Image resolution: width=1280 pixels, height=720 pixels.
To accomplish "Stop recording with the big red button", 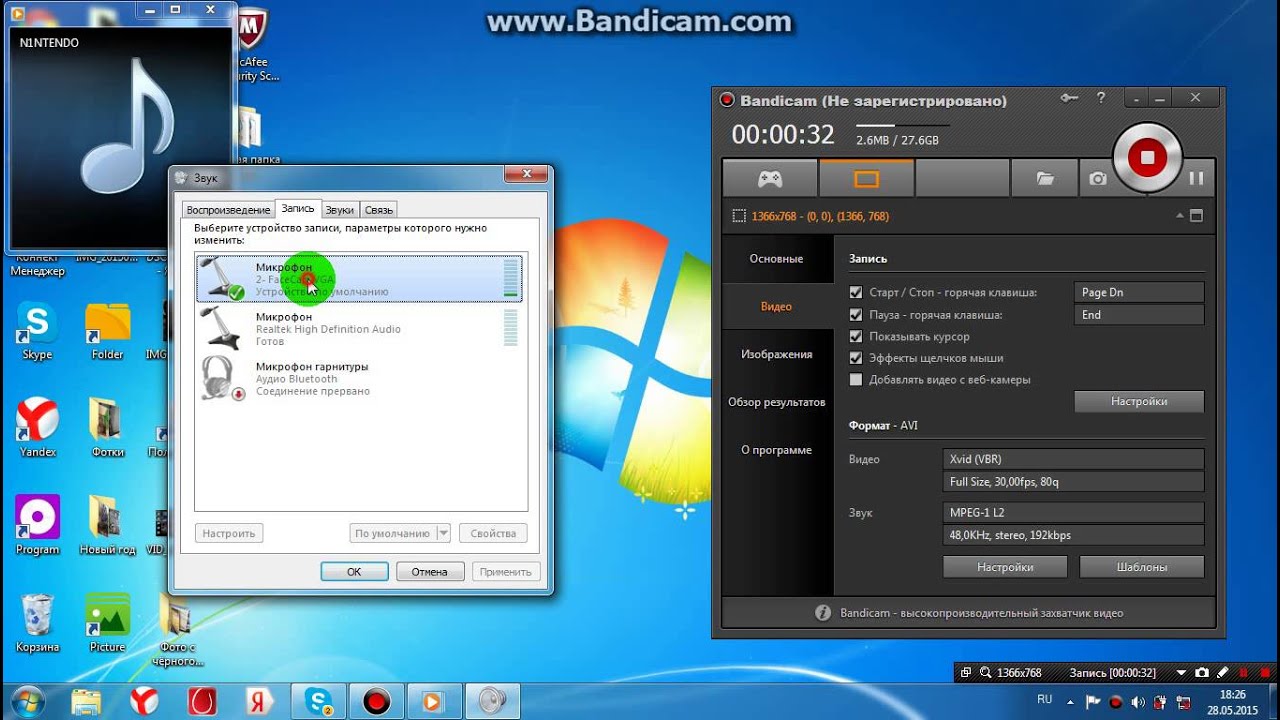I will [x=1148, y=157].
